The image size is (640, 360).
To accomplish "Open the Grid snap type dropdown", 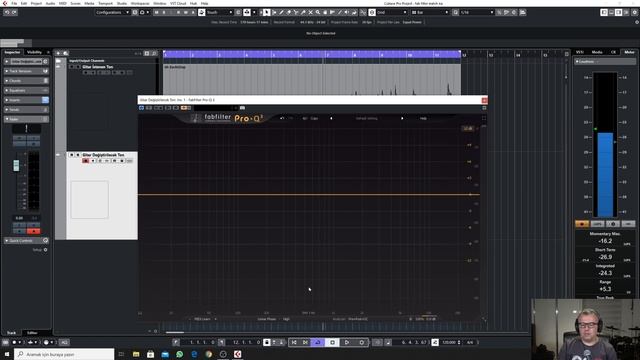I will 392,12.
